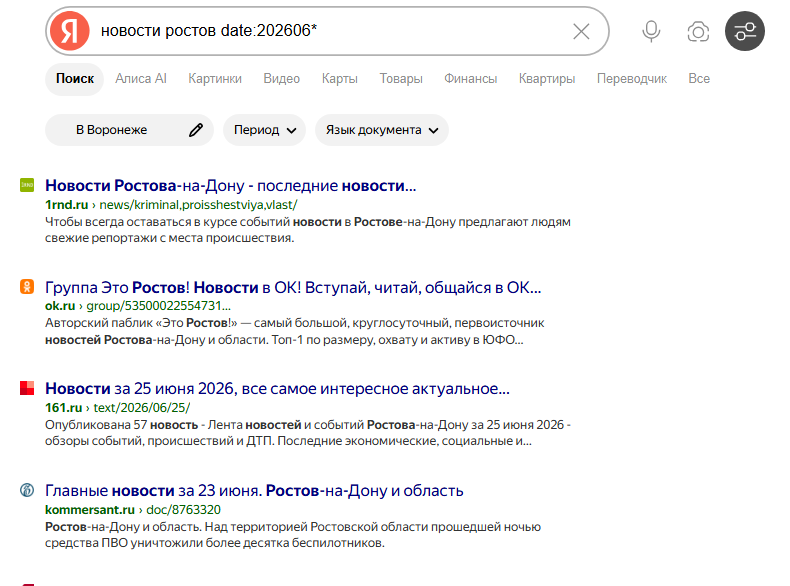
Task: Click the ok.ru domain link
Action: coord(60,306)
